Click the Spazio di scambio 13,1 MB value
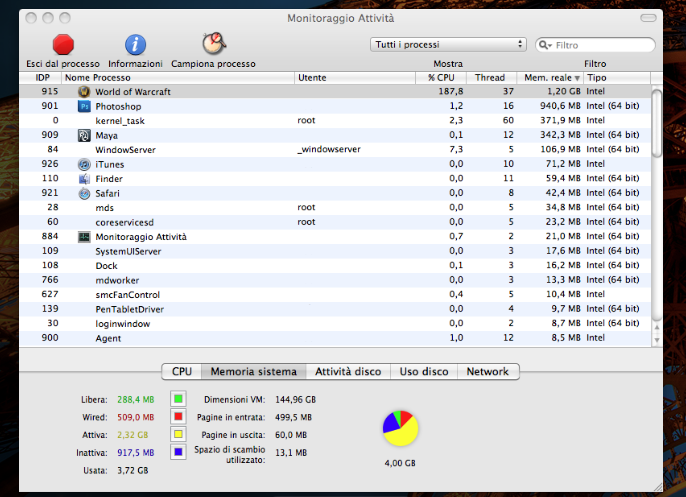 click(291, 452)
